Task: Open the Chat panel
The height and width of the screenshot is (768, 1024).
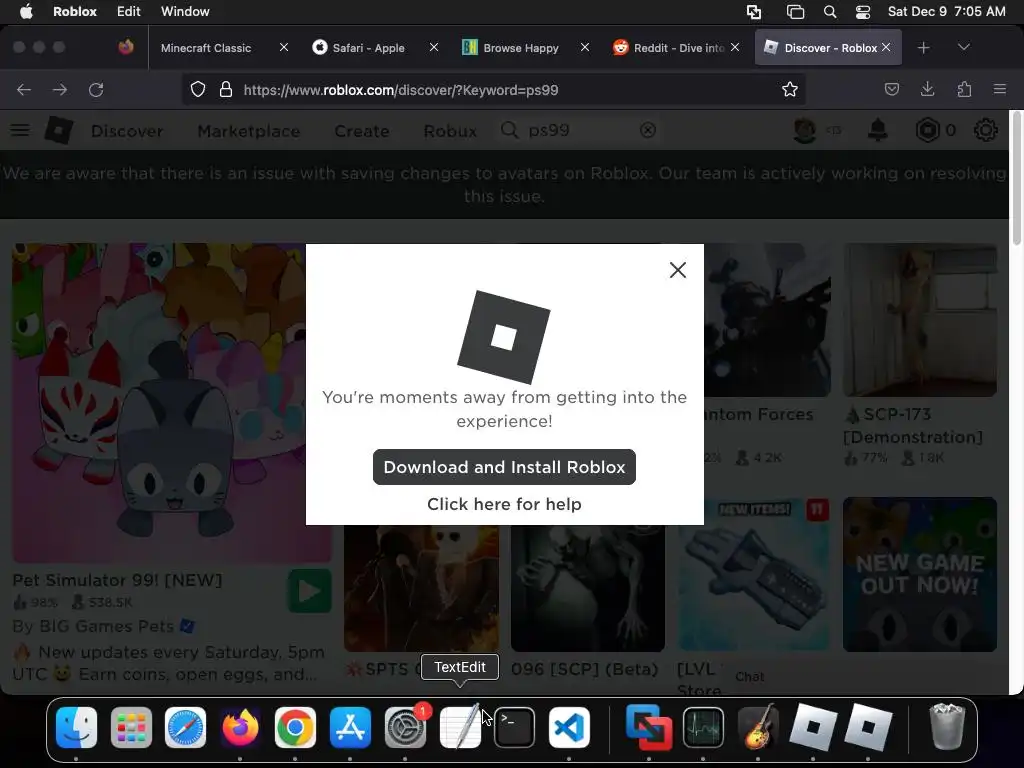Action: tap(749, 677)
